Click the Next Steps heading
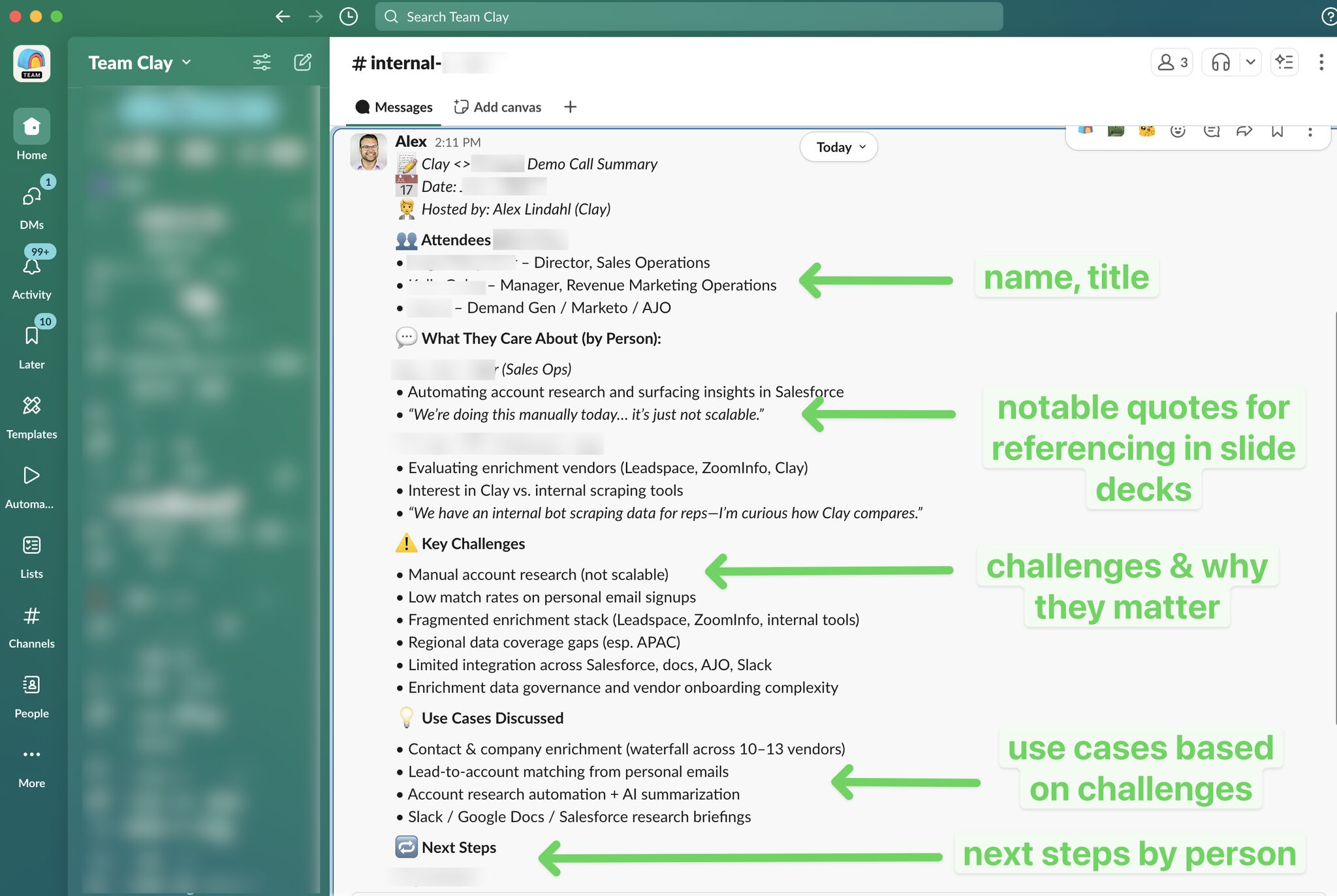This screenshot has width=1337, height=896. pyautogui.click(x=458, y=848)
